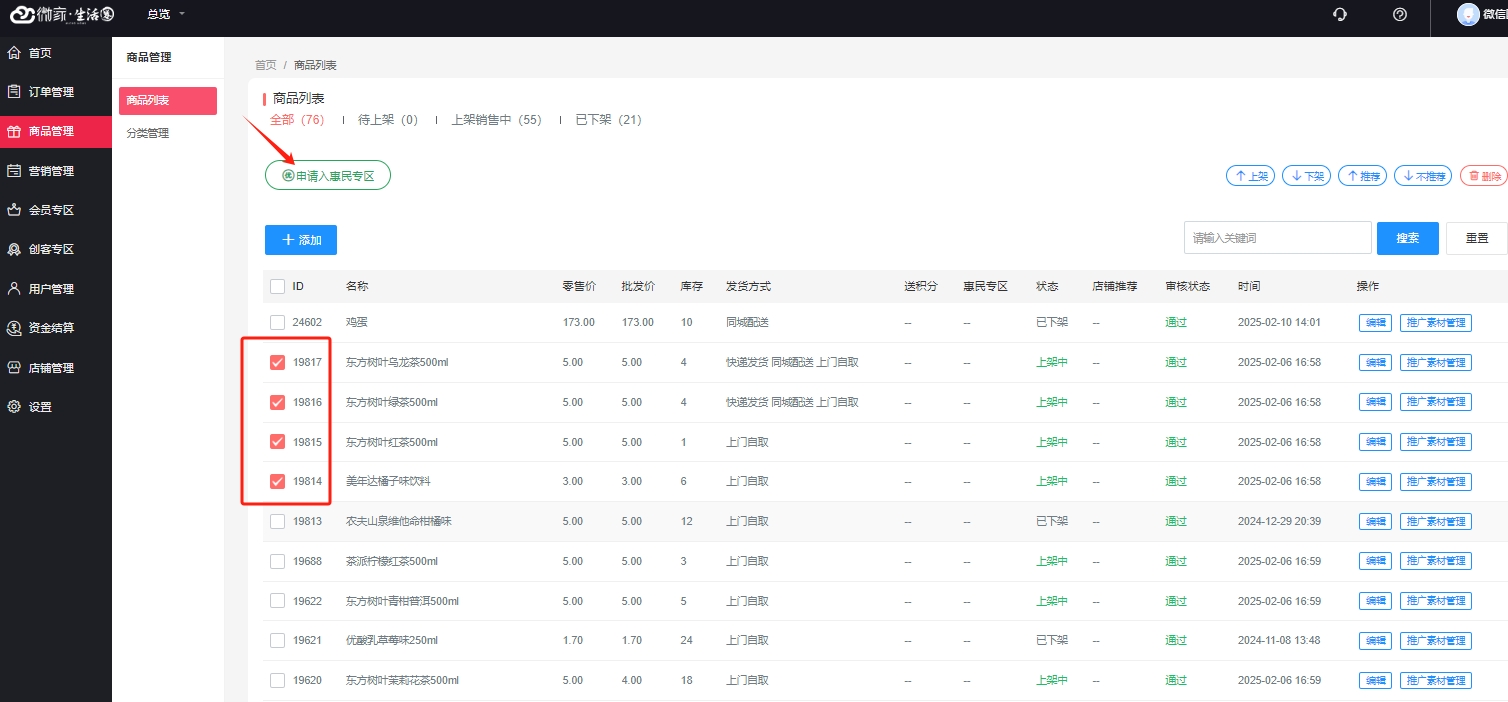Uncheck the checkbox for product 19817
Image resolution: width=1508 pixels, height=702 pixels.
pos(278,362)
